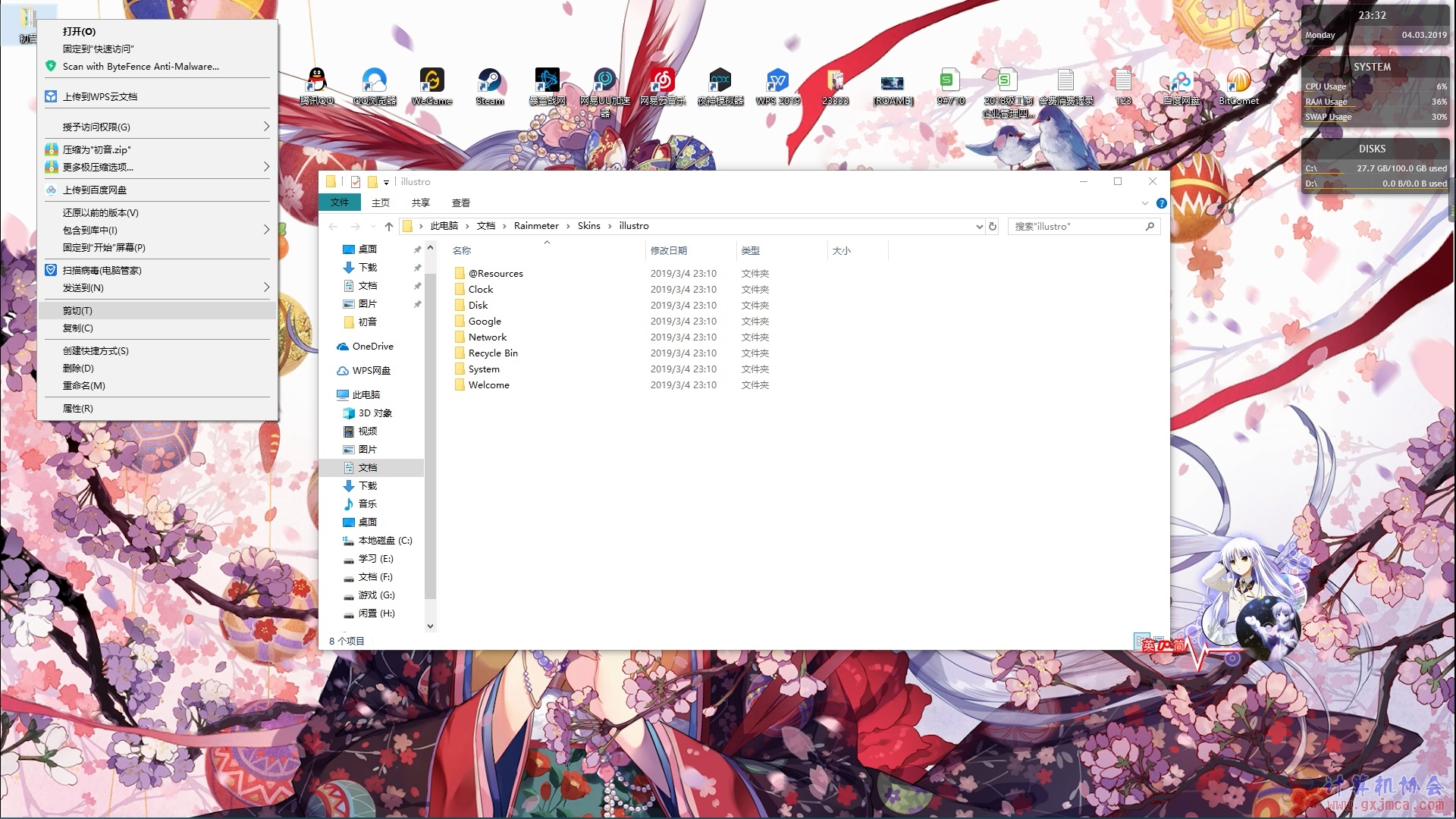Open the 23333 desktop file
The height and width of the screenshot is (819, 1456).
pos(836,86)
